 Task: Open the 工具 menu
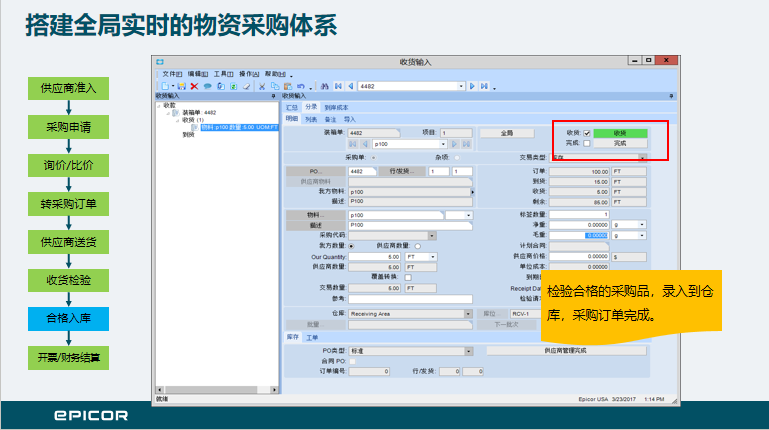(223, 74)
